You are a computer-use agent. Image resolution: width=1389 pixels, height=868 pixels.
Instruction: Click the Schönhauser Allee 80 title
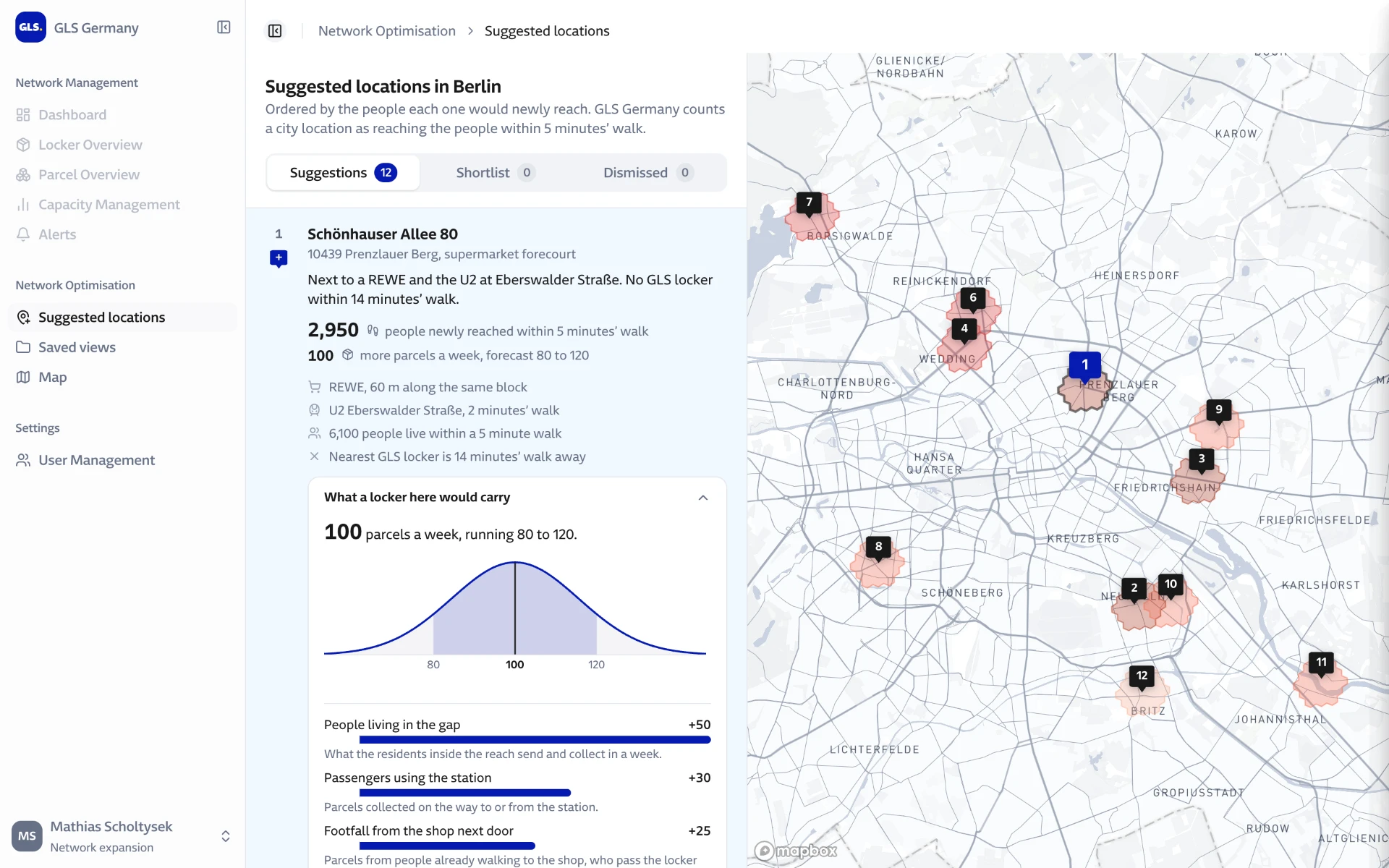pos(383,234)
